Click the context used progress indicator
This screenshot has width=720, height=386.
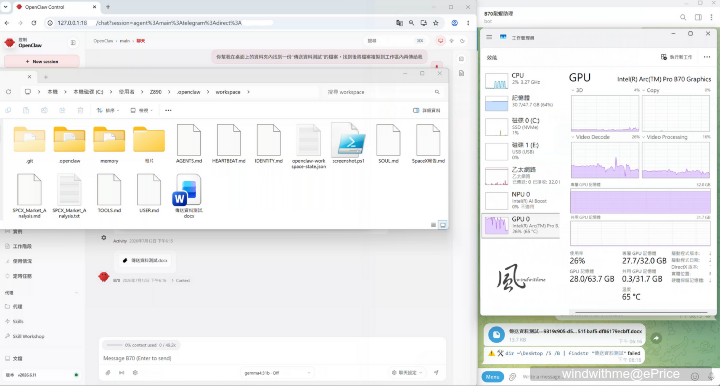click(x=141, y=345)
